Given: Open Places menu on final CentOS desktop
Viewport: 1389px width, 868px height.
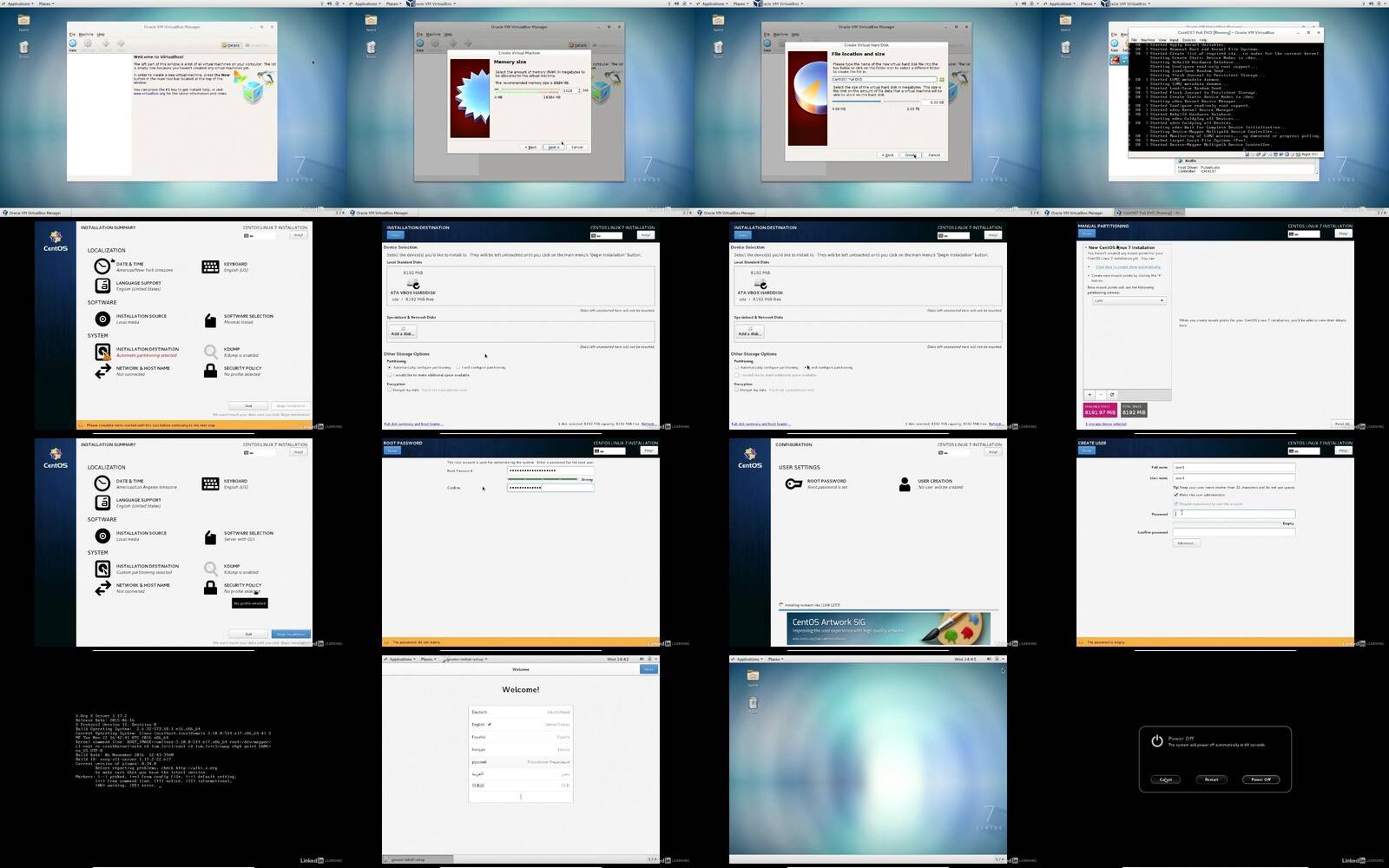Looking at the screenshot, I should click(774, 659).
